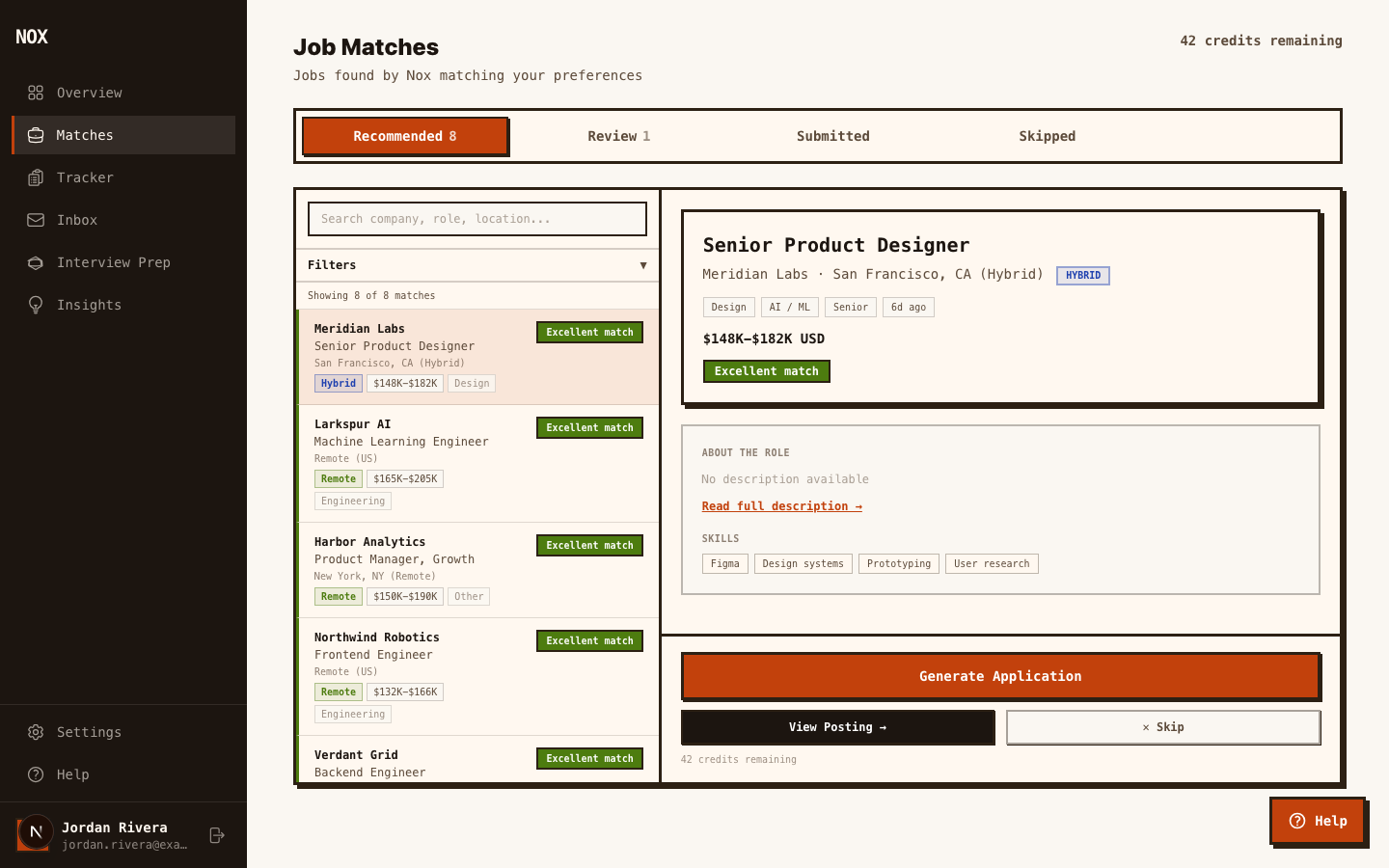The height and width of the screenshot is (868, 1389).
Task: Click the NOX logo
Action: tap(32, 37)
